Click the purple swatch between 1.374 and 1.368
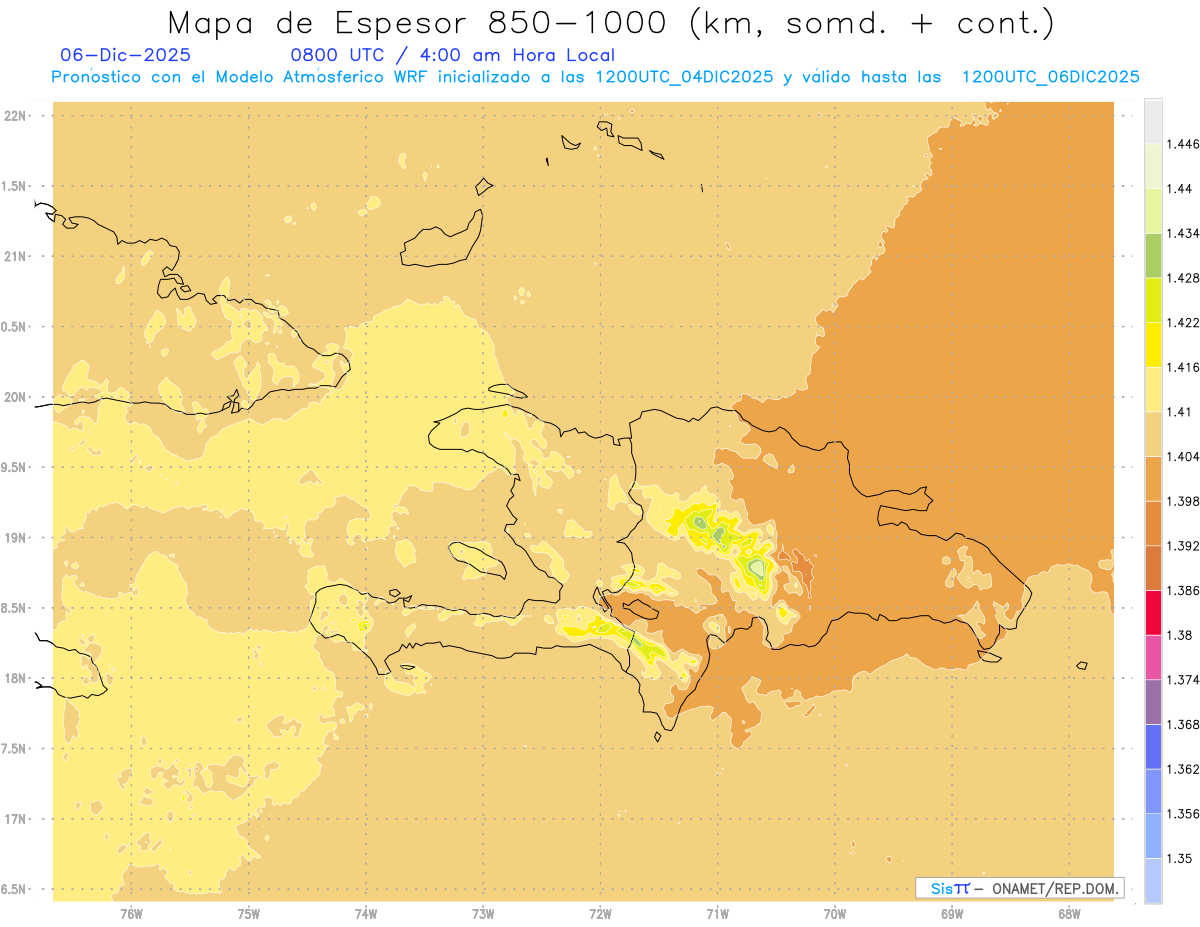1200x927 pixels. click(x=1153, y=702)
